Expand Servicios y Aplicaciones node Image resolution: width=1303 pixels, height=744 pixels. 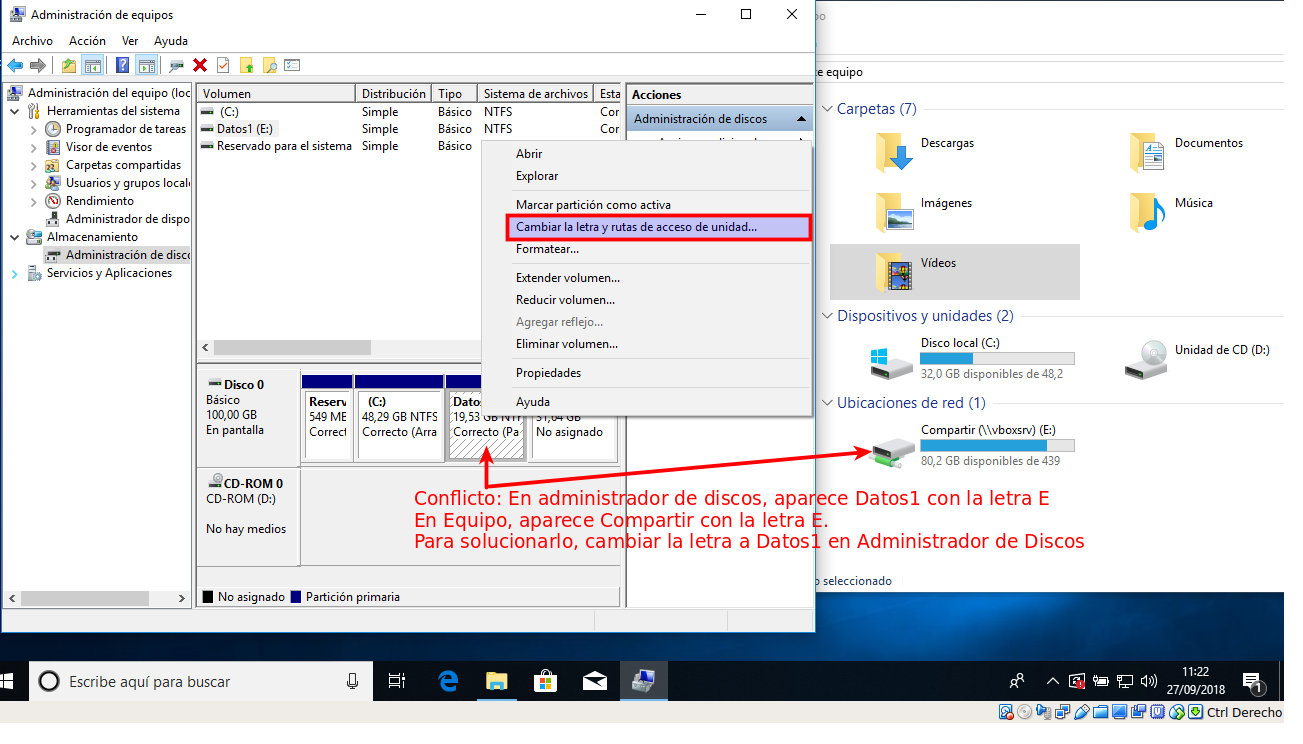(x=15, y=273)
